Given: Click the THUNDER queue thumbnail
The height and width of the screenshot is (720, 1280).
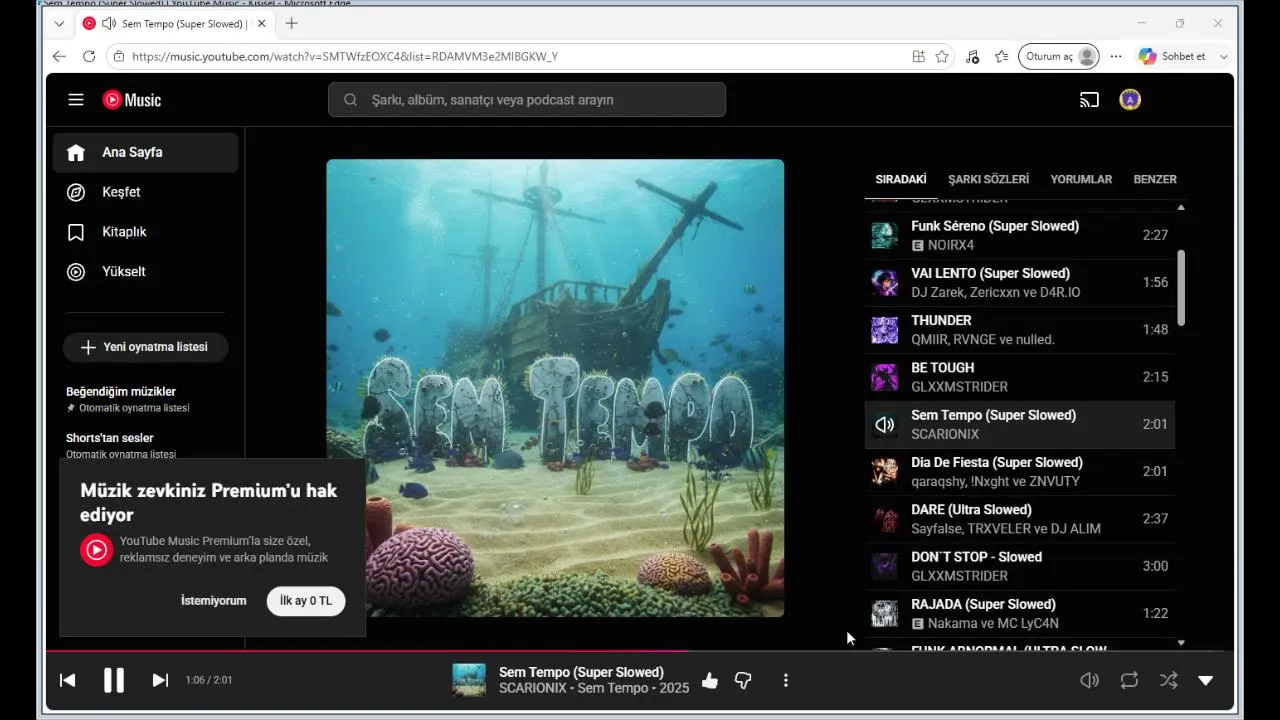Looking at the screenshot, I should coord(884,330).
